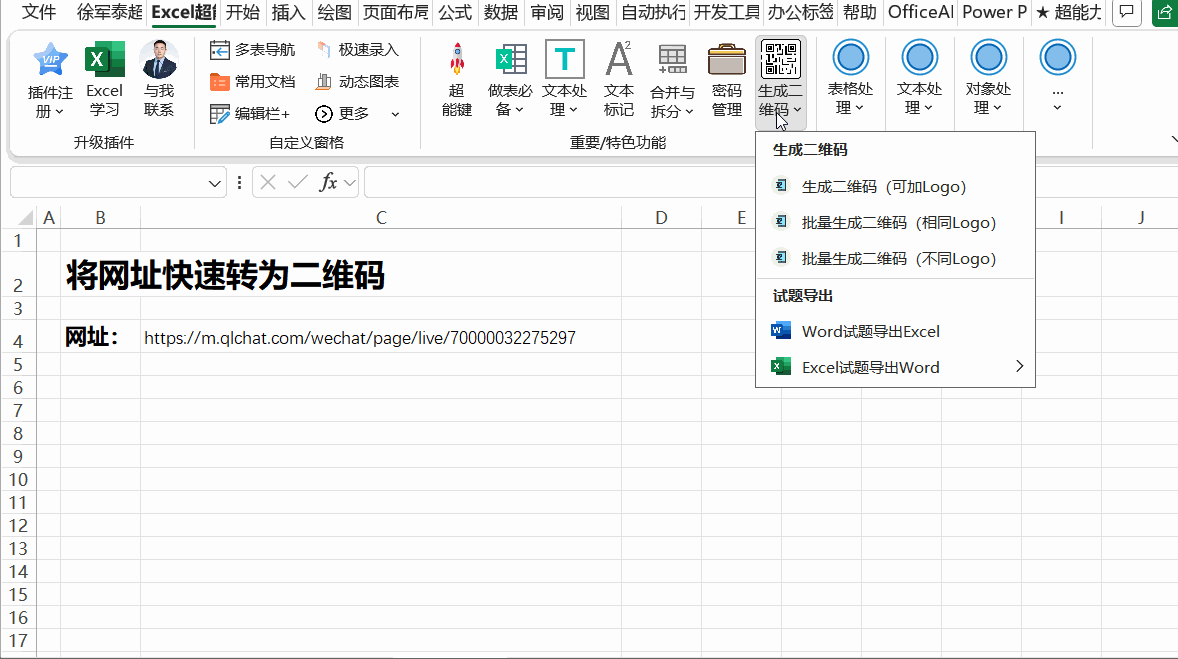The width and height of the screenshot is (1178, 659).
Task: Open the Name Box dropdown arrow
Action: point(214,183)
